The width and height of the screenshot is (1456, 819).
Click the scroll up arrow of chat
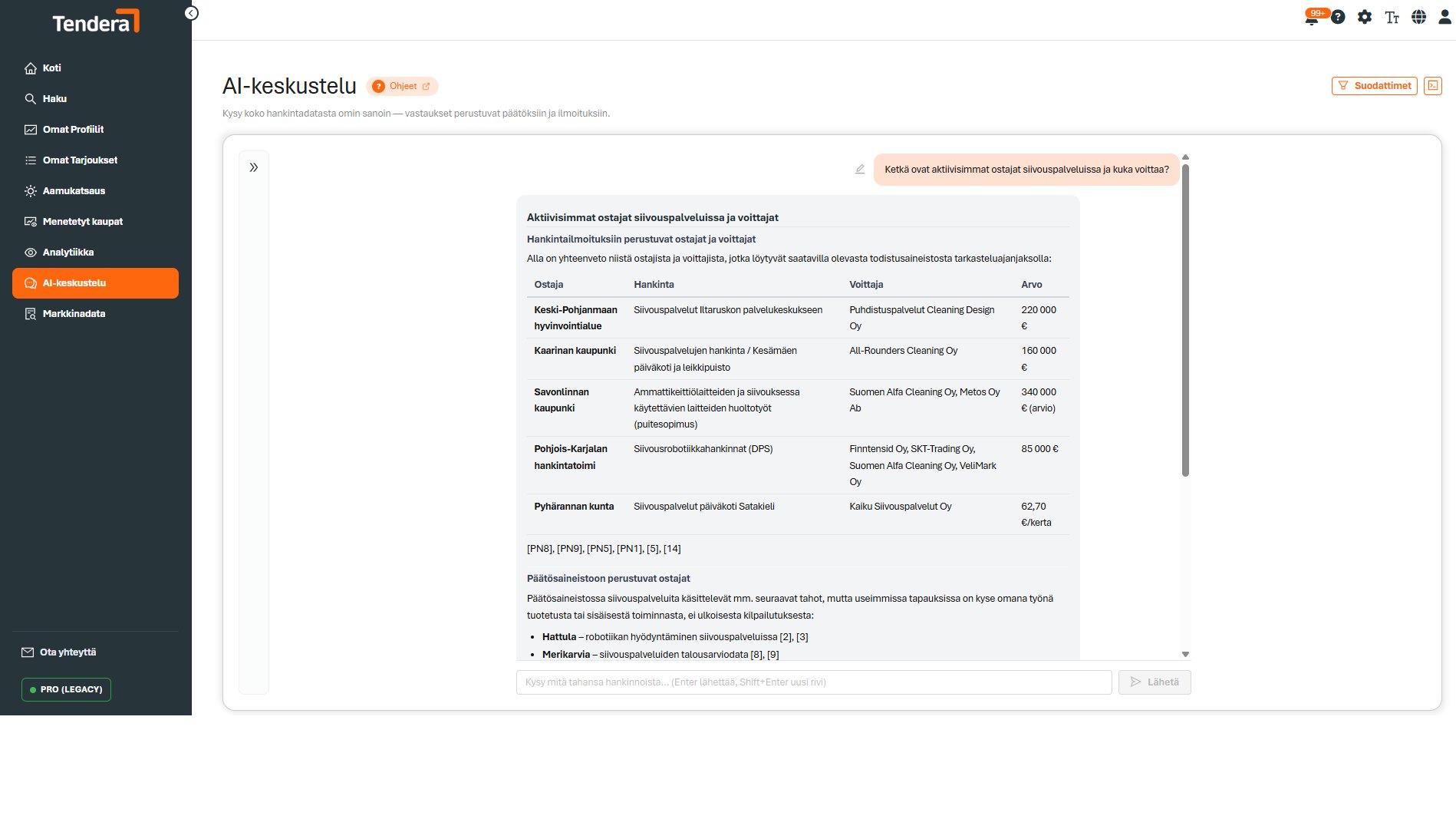pos(1185,157)
